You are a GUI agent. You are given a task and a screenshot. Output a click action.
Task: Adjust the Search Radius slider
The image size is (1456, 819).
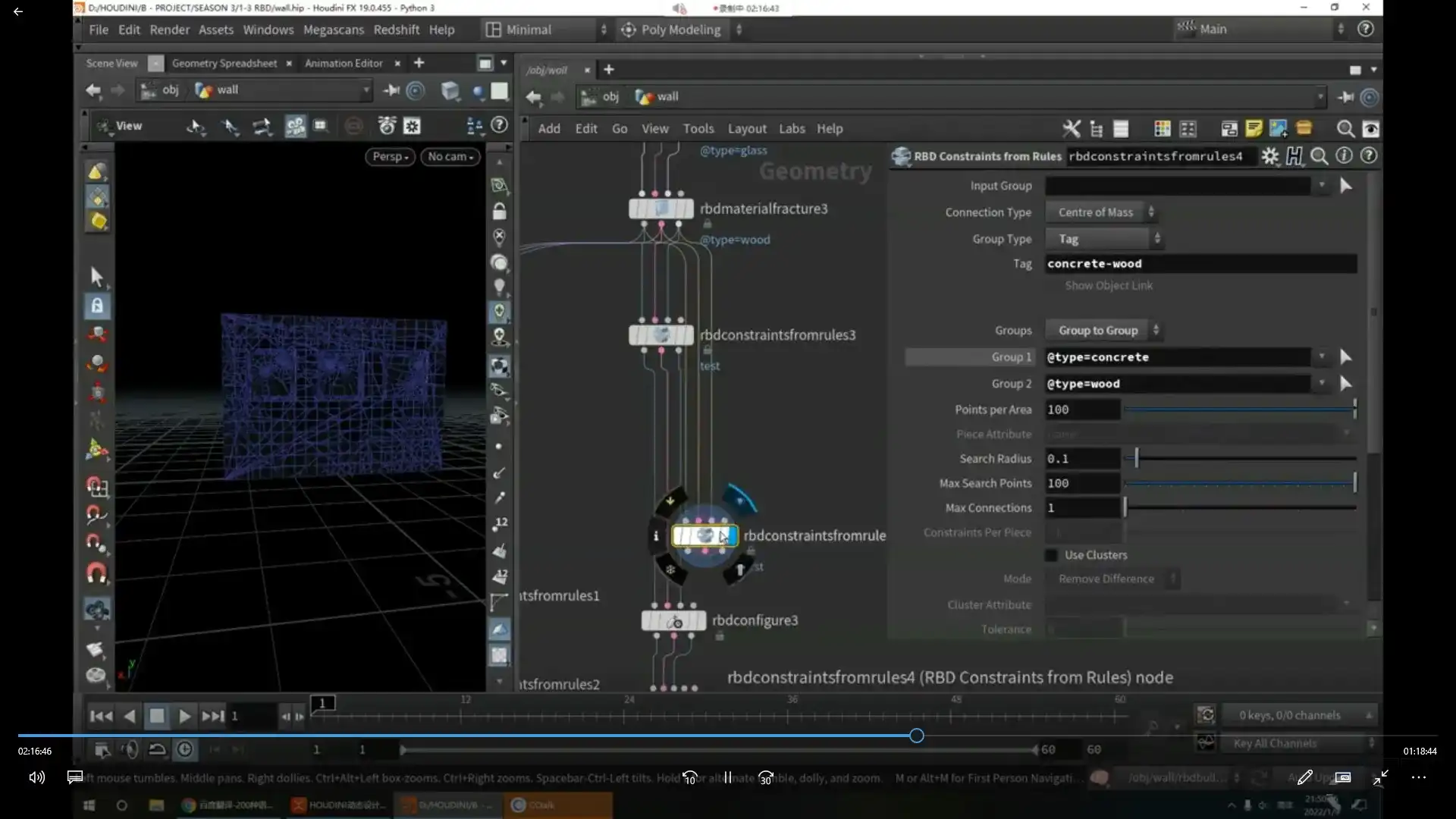pos(1136,458)
